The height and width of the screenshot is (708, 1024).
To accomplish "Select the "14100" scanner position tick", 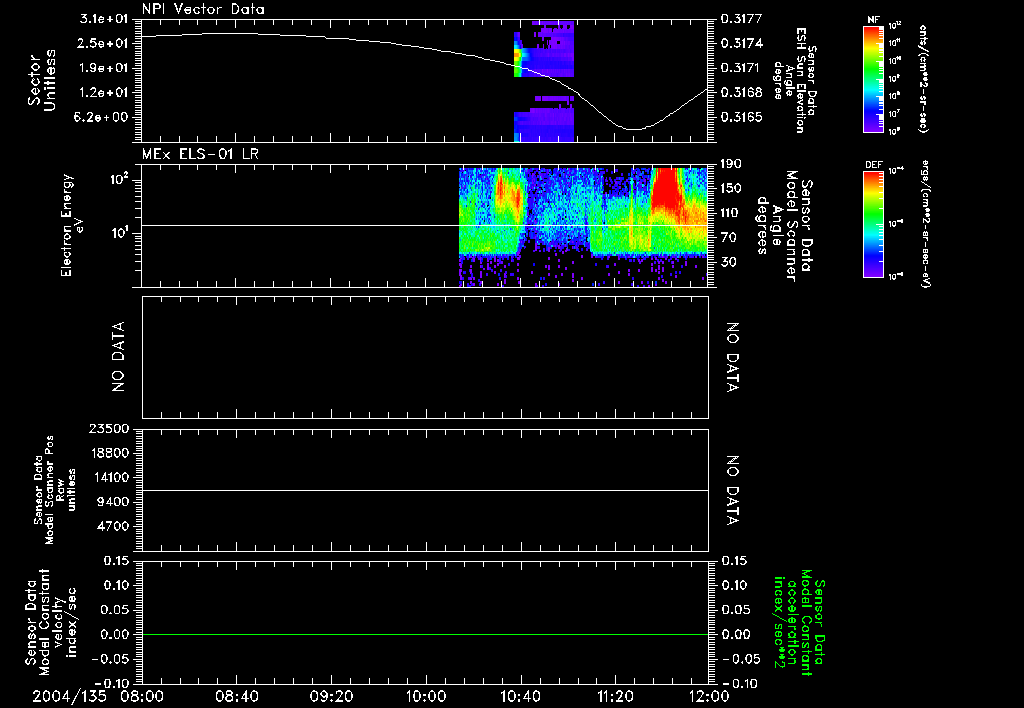I will (108, 477).
